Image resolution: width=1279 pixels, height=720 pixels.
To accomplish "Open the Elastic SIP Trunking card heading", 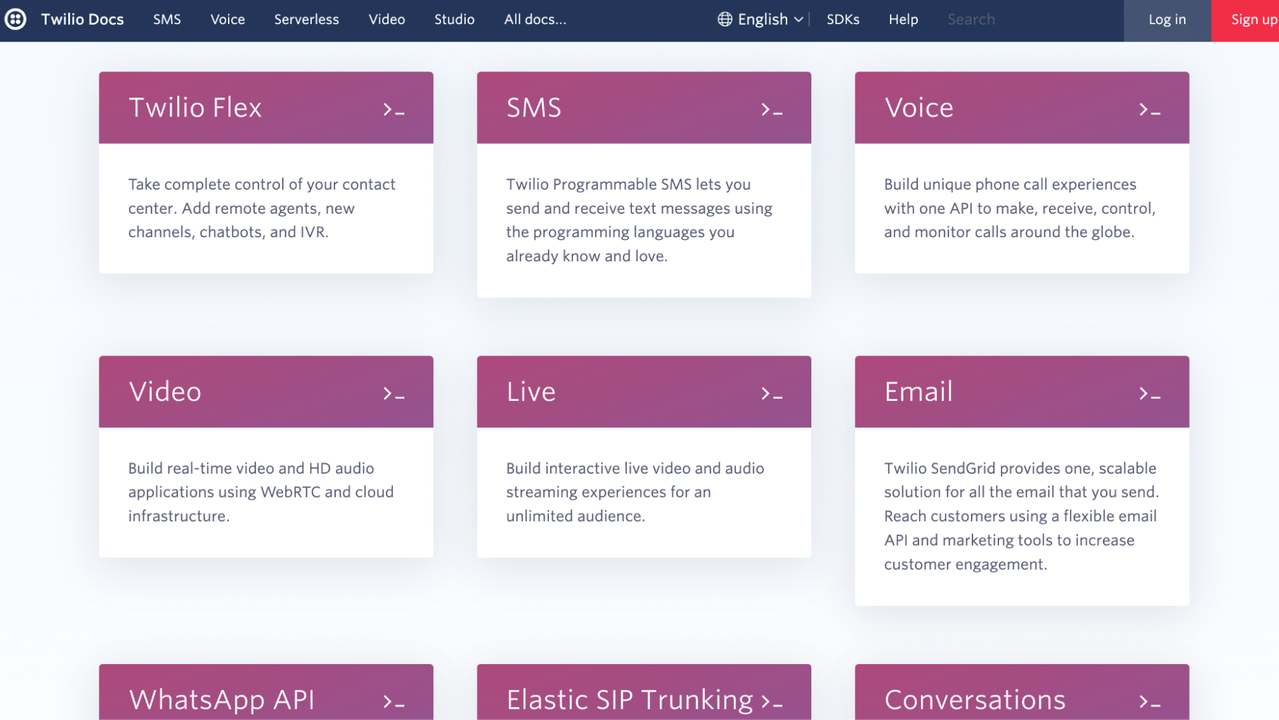I will (x=629, y=699).
